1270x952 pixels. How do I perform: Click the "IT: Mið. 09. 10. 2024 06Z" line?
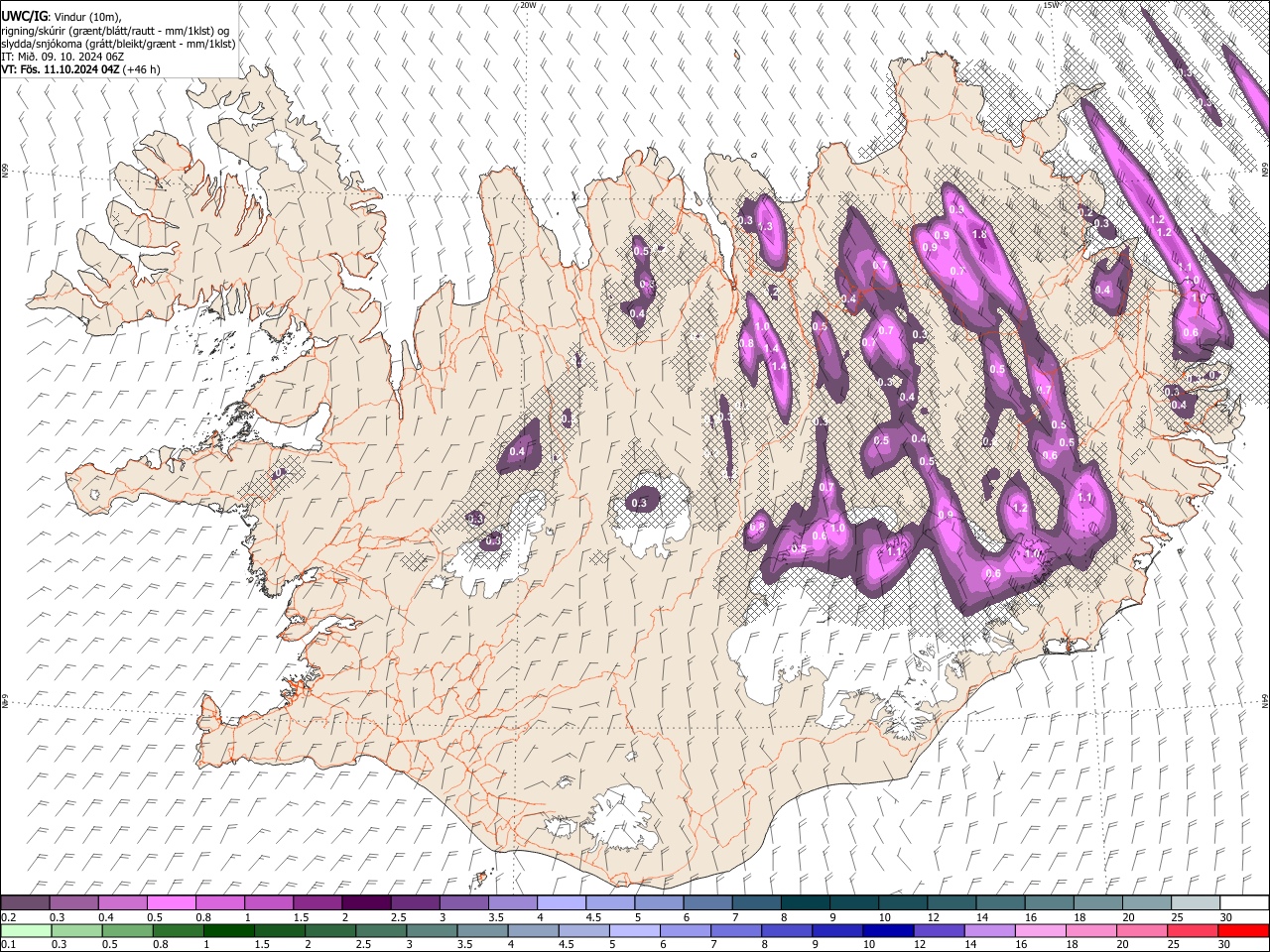pos(63,57)
